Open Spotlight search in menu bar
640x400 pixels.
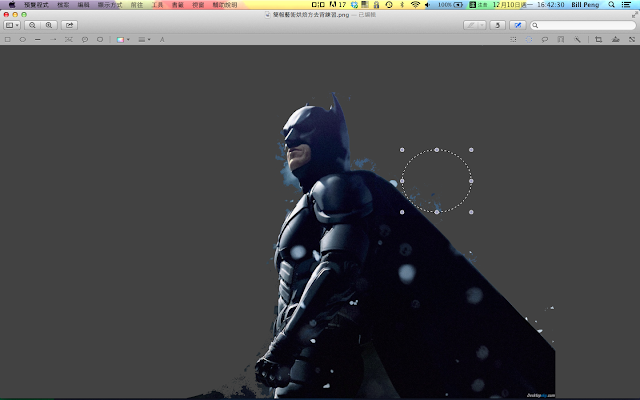pos(611,4)
